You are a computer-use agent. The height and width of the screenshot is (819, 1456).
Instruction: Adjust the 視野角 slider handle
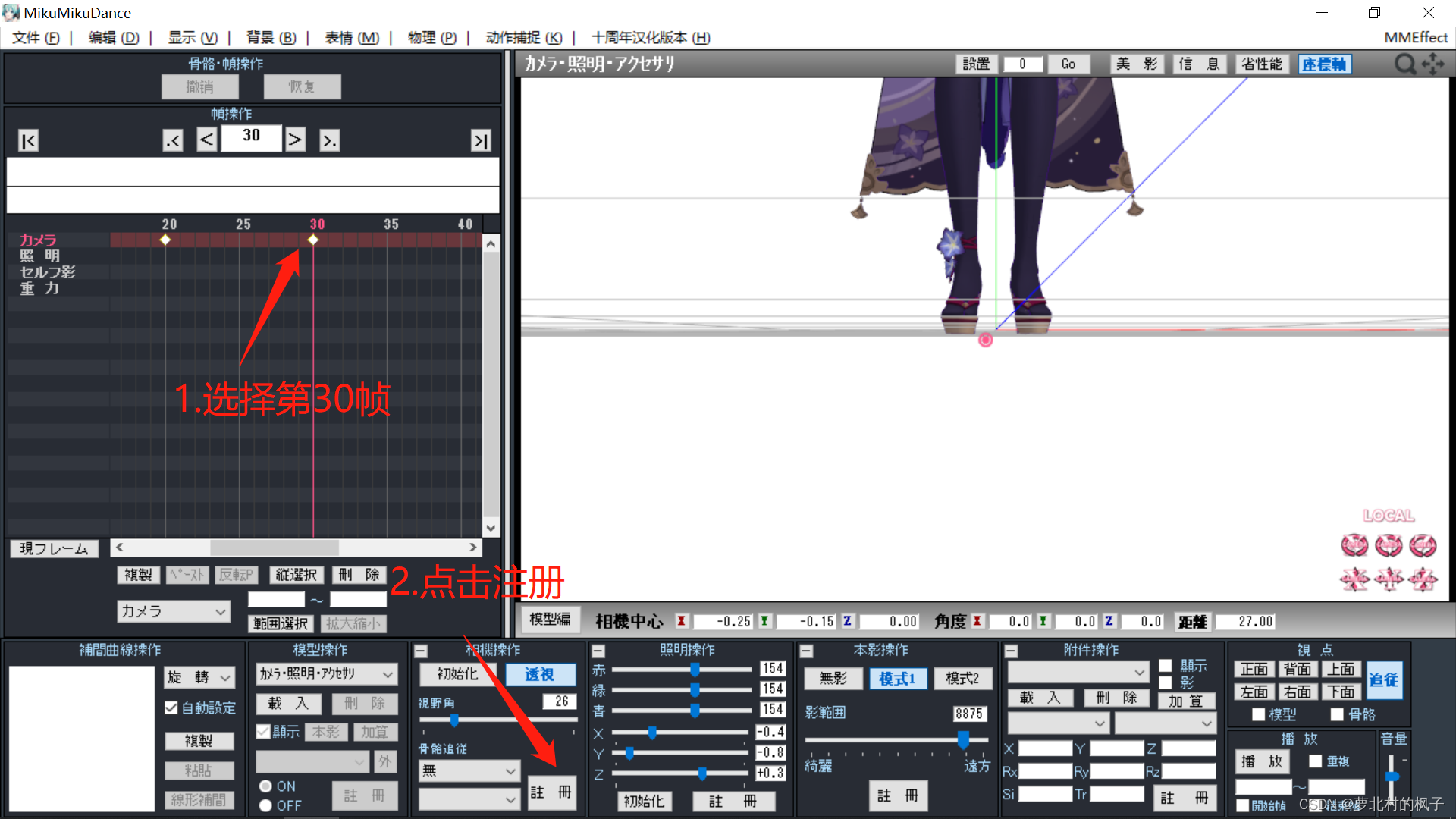coord(453,720)
